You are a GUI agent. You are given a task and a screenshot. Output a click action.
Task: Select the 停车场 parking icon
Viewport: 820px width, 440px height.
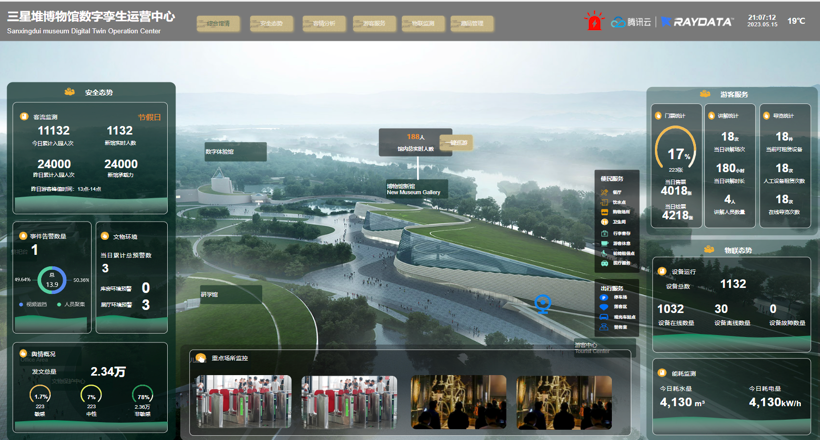point(603,297)
